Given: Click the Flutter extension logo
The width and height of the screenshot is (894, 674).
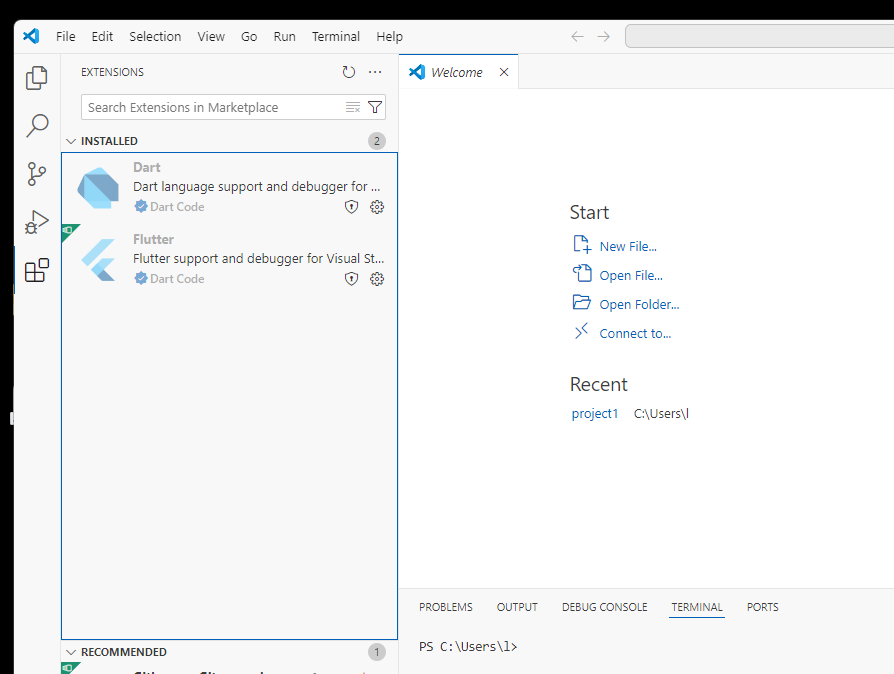Looking at the screenshot, I should pyautogui.click(x=98, y=259).
